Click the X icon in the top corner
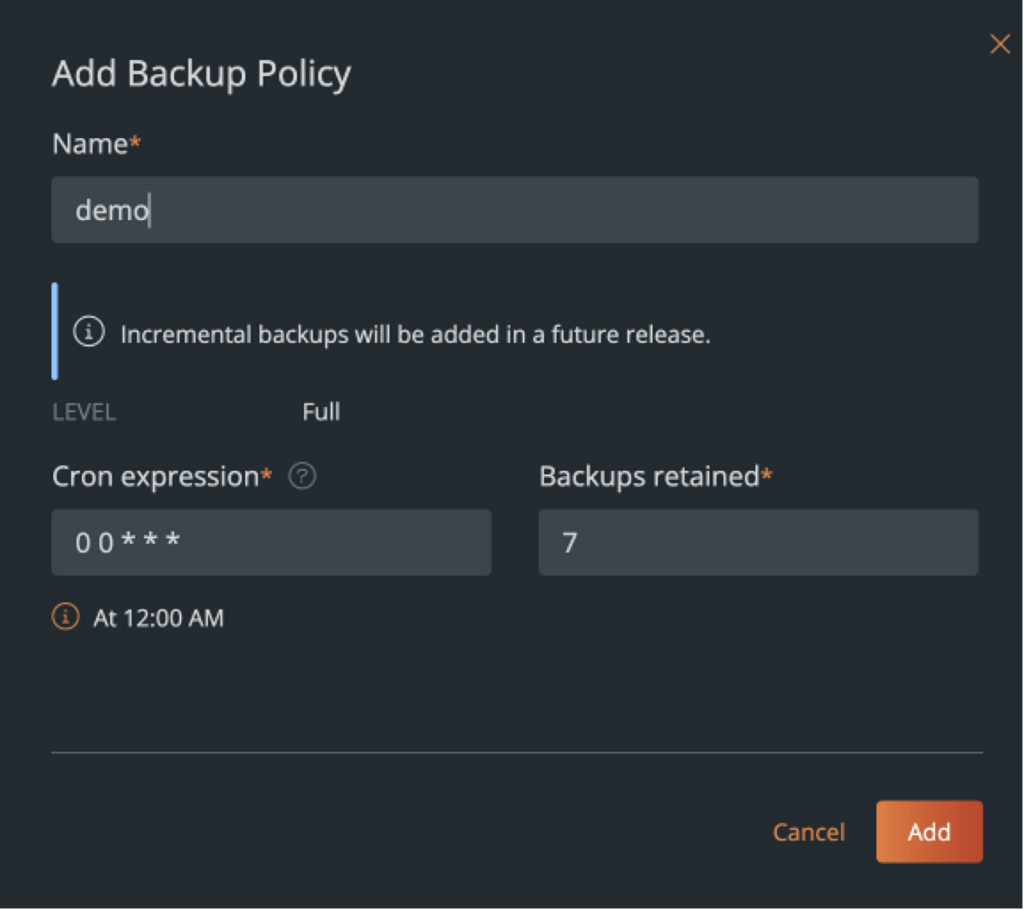The width and height of the screenshot is (1024, 910). pyautogui.click(x=999, y=43)
